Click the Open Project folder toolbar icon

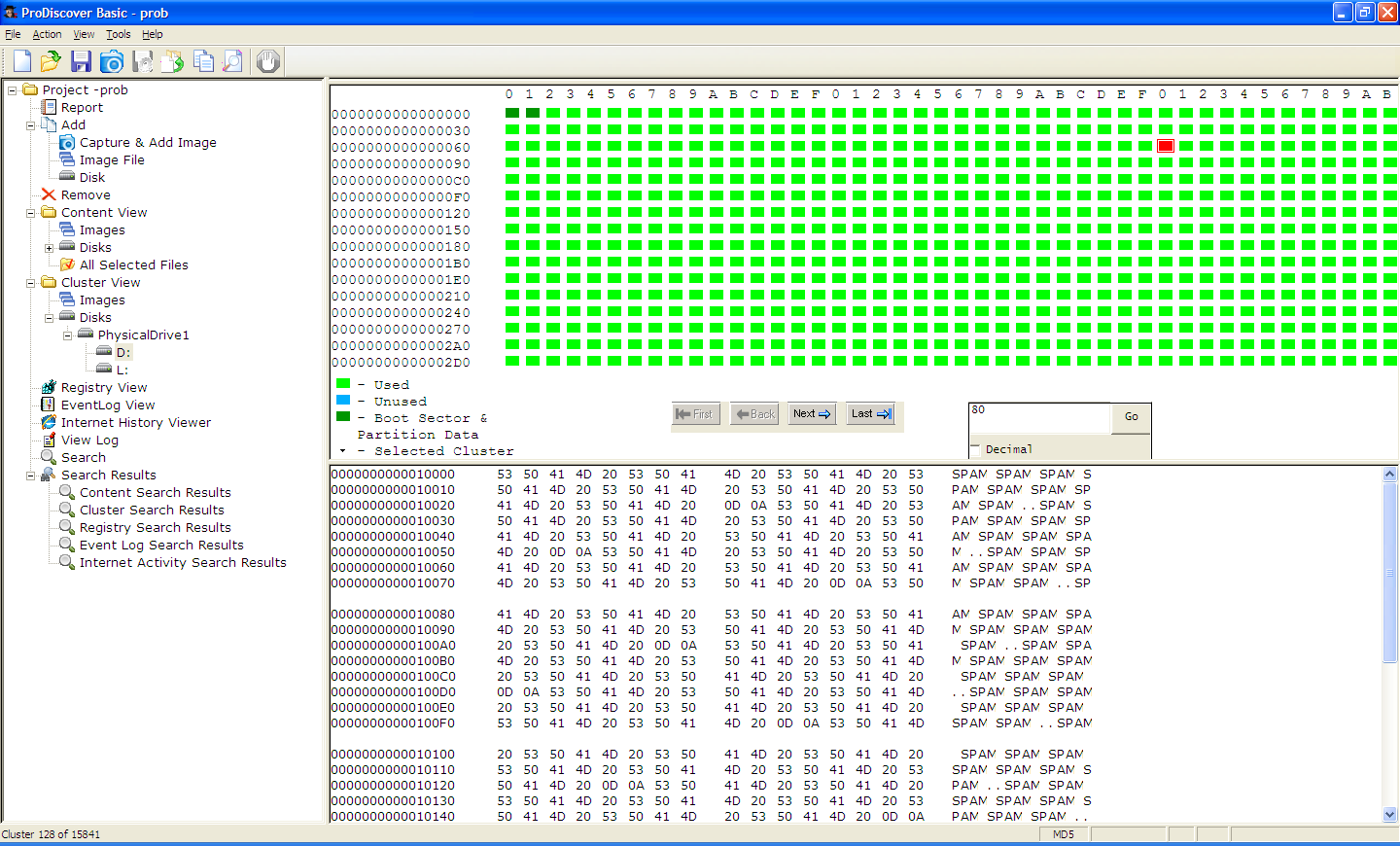51,61
